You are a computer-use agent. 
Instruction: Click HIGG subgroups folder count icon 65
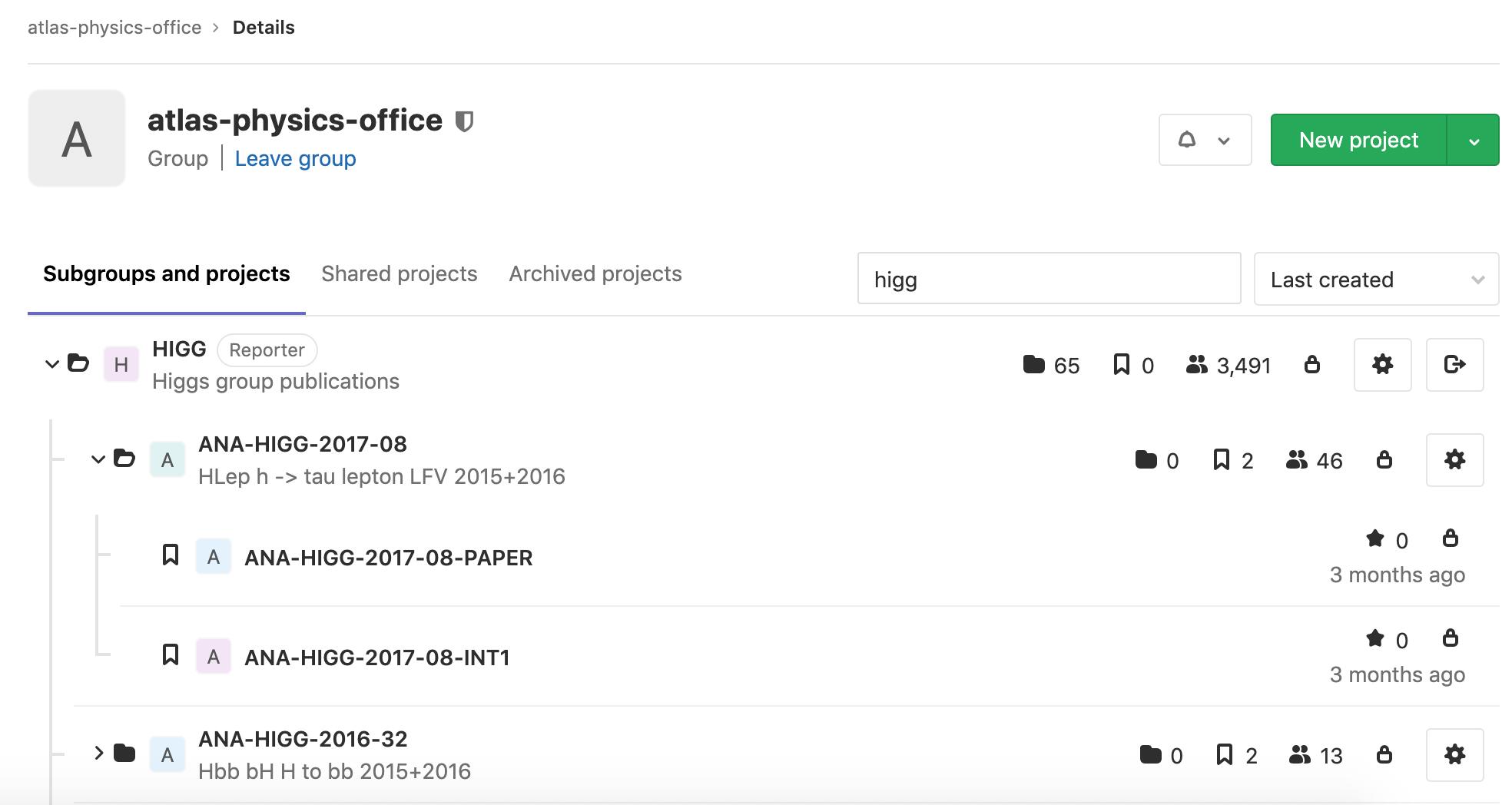(x=1034, y=364)
